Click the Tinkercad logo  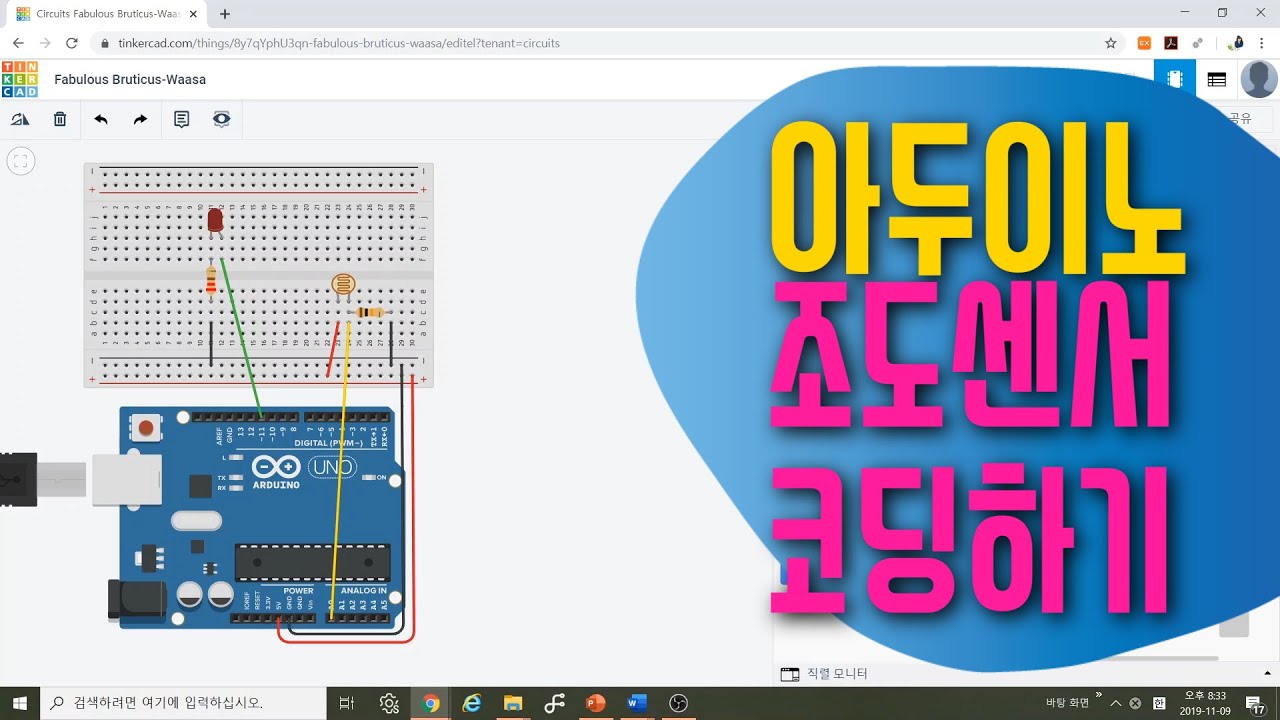click(x=20, y=79)
